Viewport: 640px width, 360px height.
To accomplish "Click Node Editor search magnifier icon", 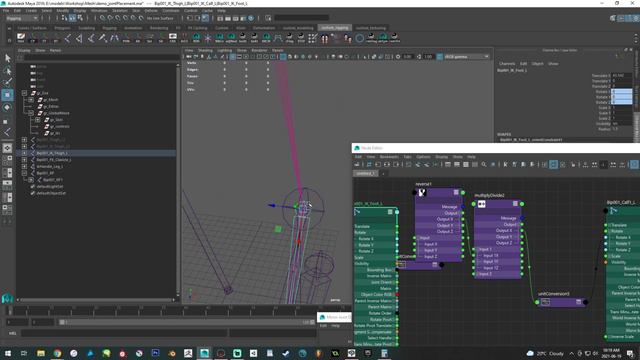I will point(484,164).
